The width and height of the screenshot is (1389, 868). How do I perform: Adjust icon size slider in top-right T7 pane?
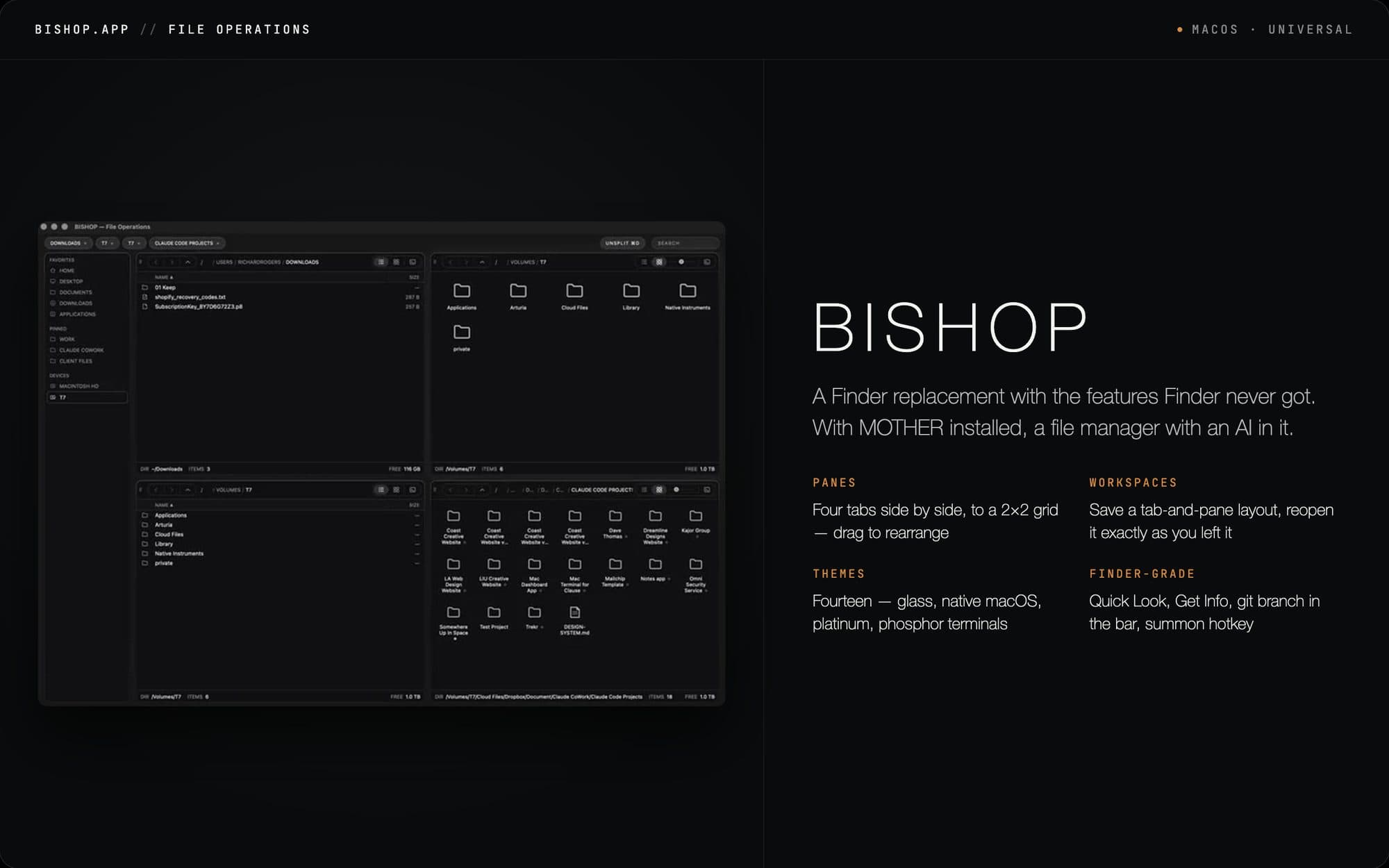pos(683,262)
